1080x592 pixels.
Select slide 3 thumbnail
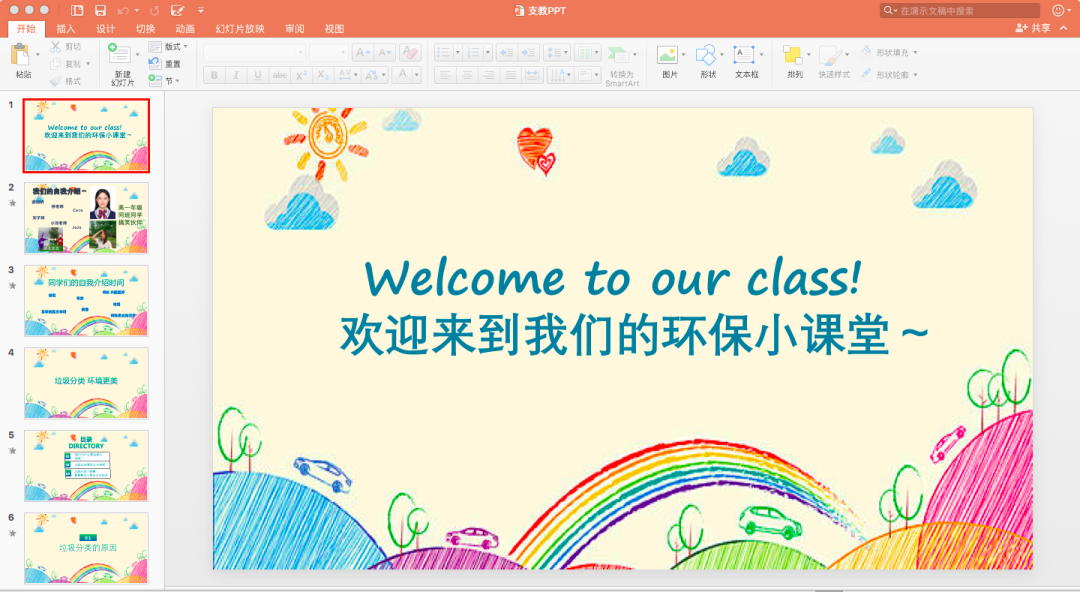[x=86, y=300]
